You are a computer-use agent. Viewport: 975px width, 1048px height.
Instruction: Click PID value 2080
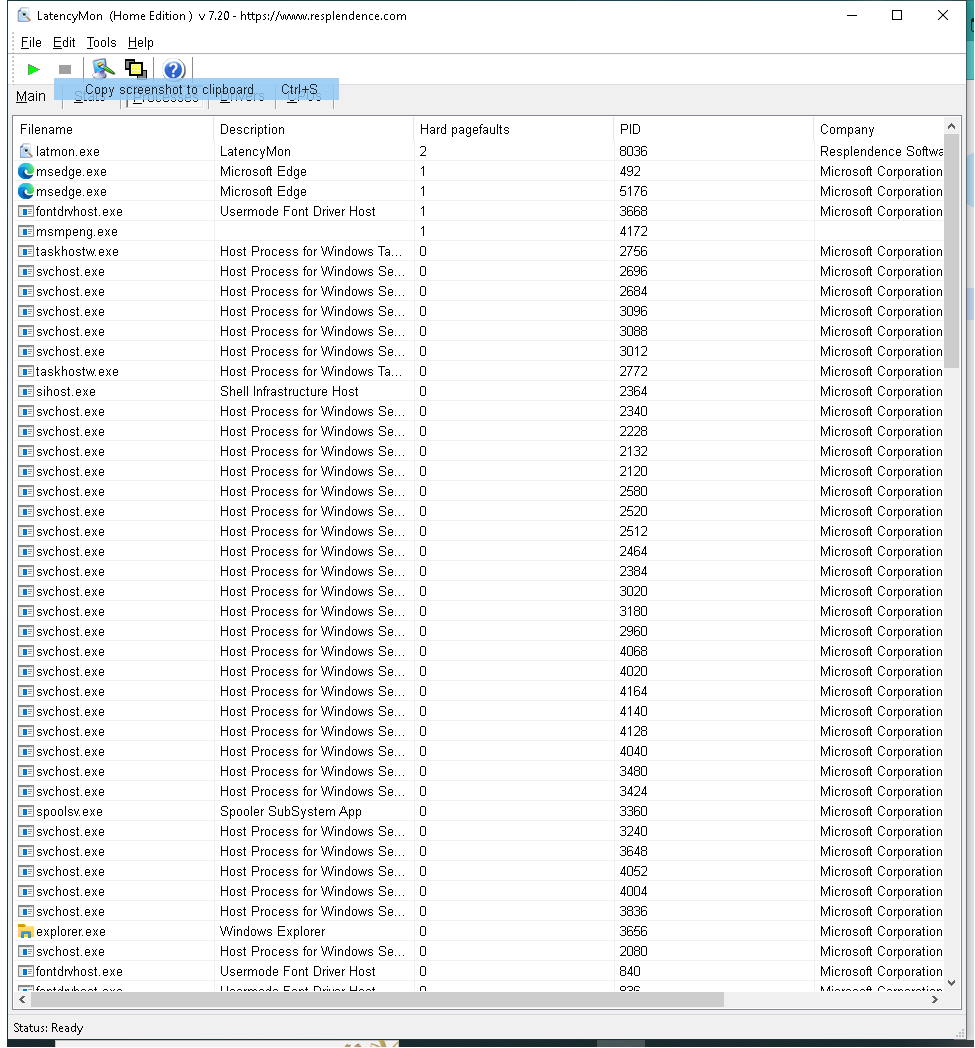pyautogui.click(x=633, y=951)
